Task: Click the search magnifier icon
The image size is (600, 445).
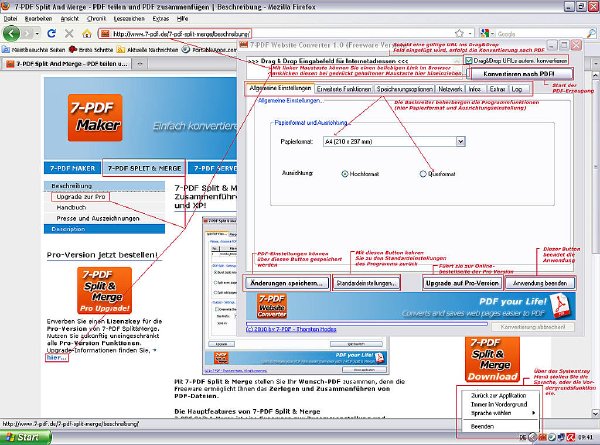Action: pyautogui.click(x=591, y=34)
